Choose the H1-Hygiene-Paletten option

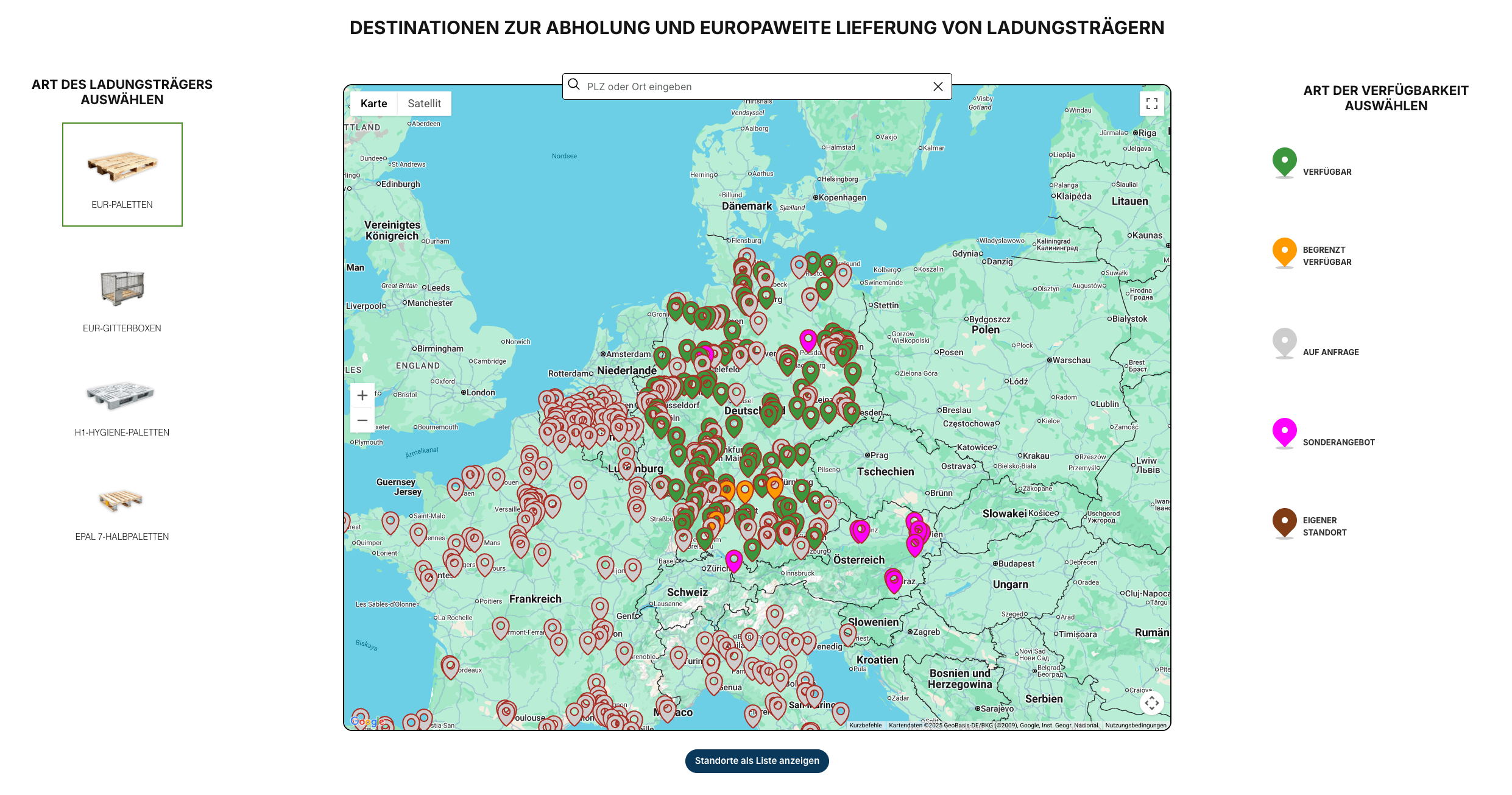coord(122,407)
